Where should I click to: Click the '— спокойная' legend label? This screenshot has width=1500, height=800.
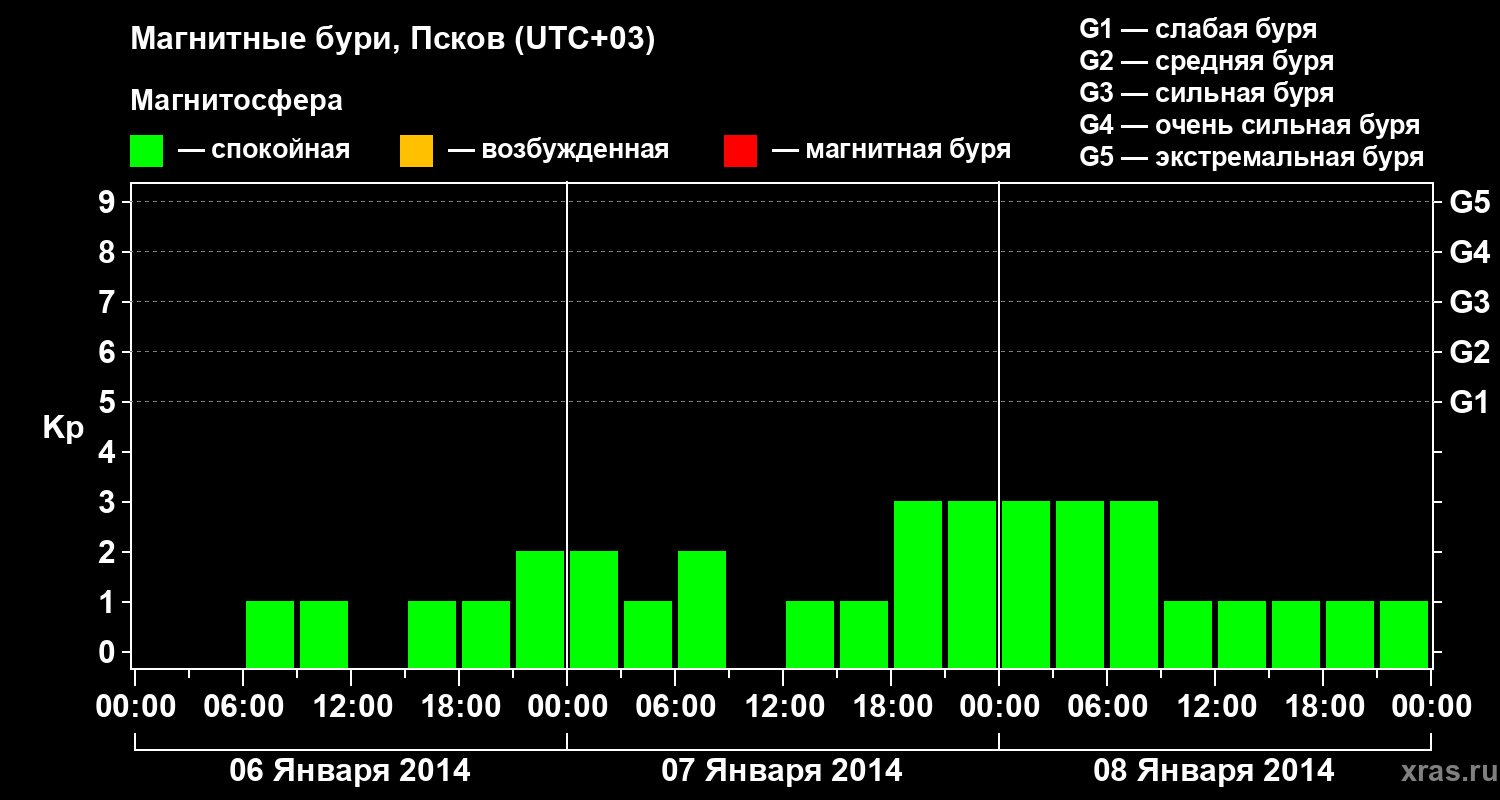264,151
